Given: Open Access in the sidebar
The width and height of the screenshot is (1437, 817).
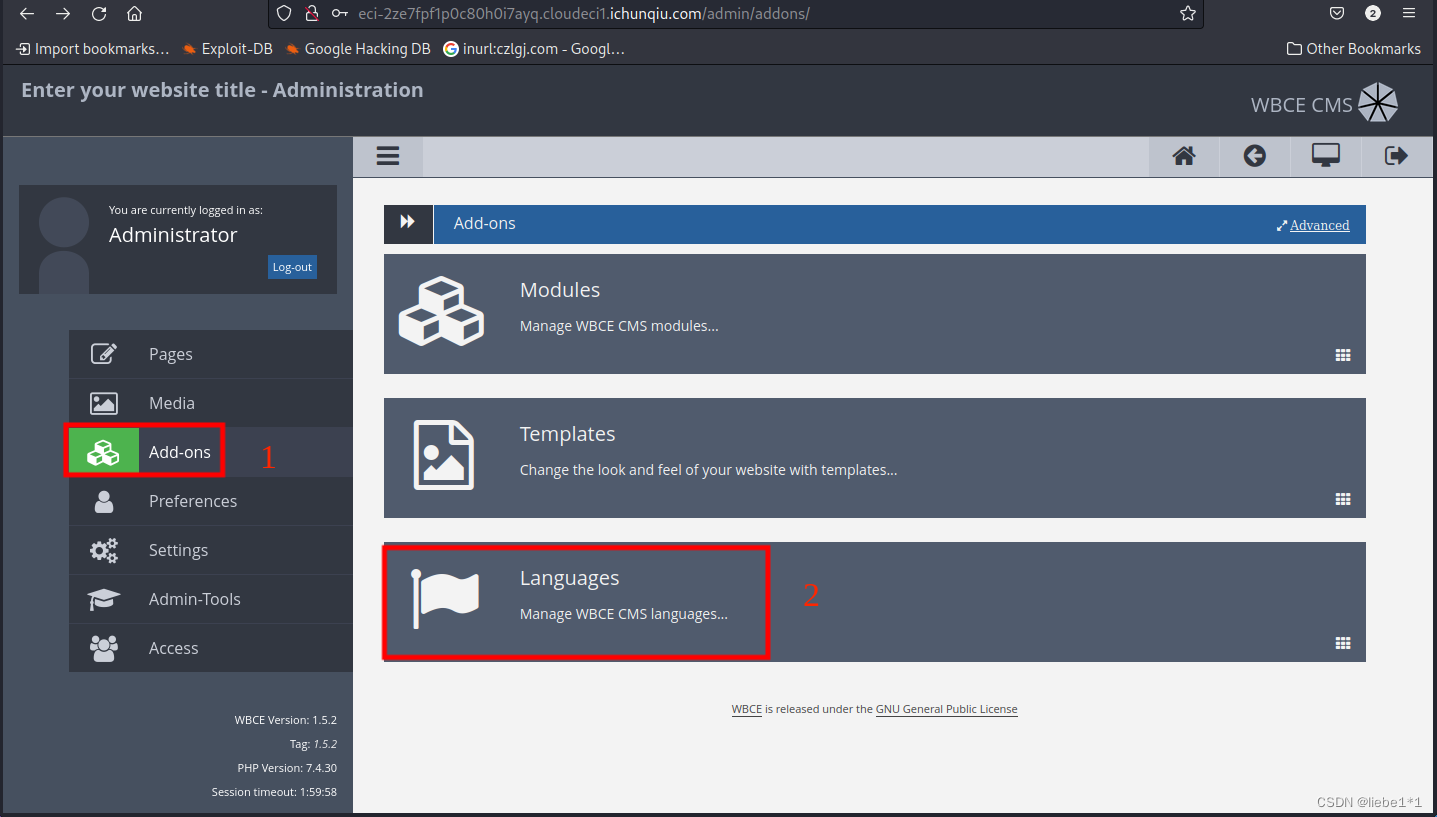Looking at the screenshot, I should [211, 648].
